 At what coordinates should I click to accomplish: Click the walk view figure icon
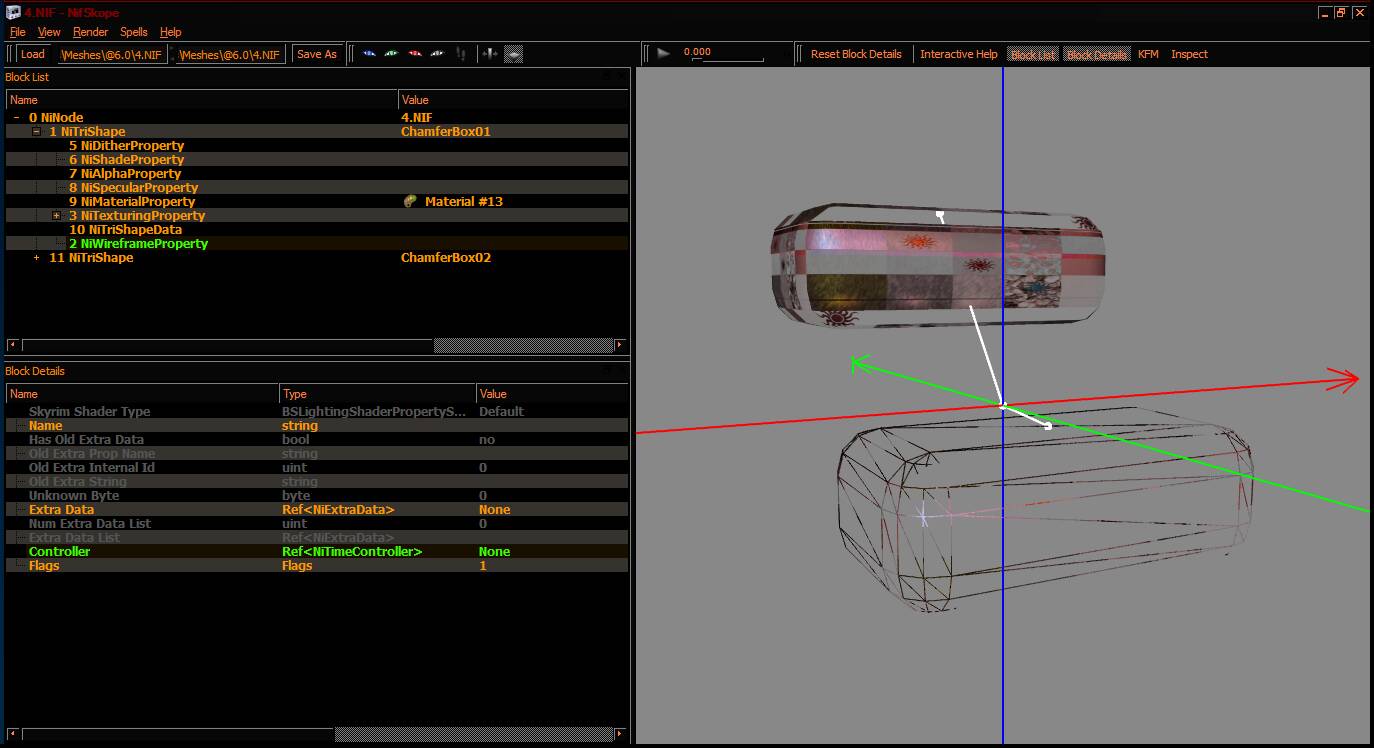tap(461, 54)
